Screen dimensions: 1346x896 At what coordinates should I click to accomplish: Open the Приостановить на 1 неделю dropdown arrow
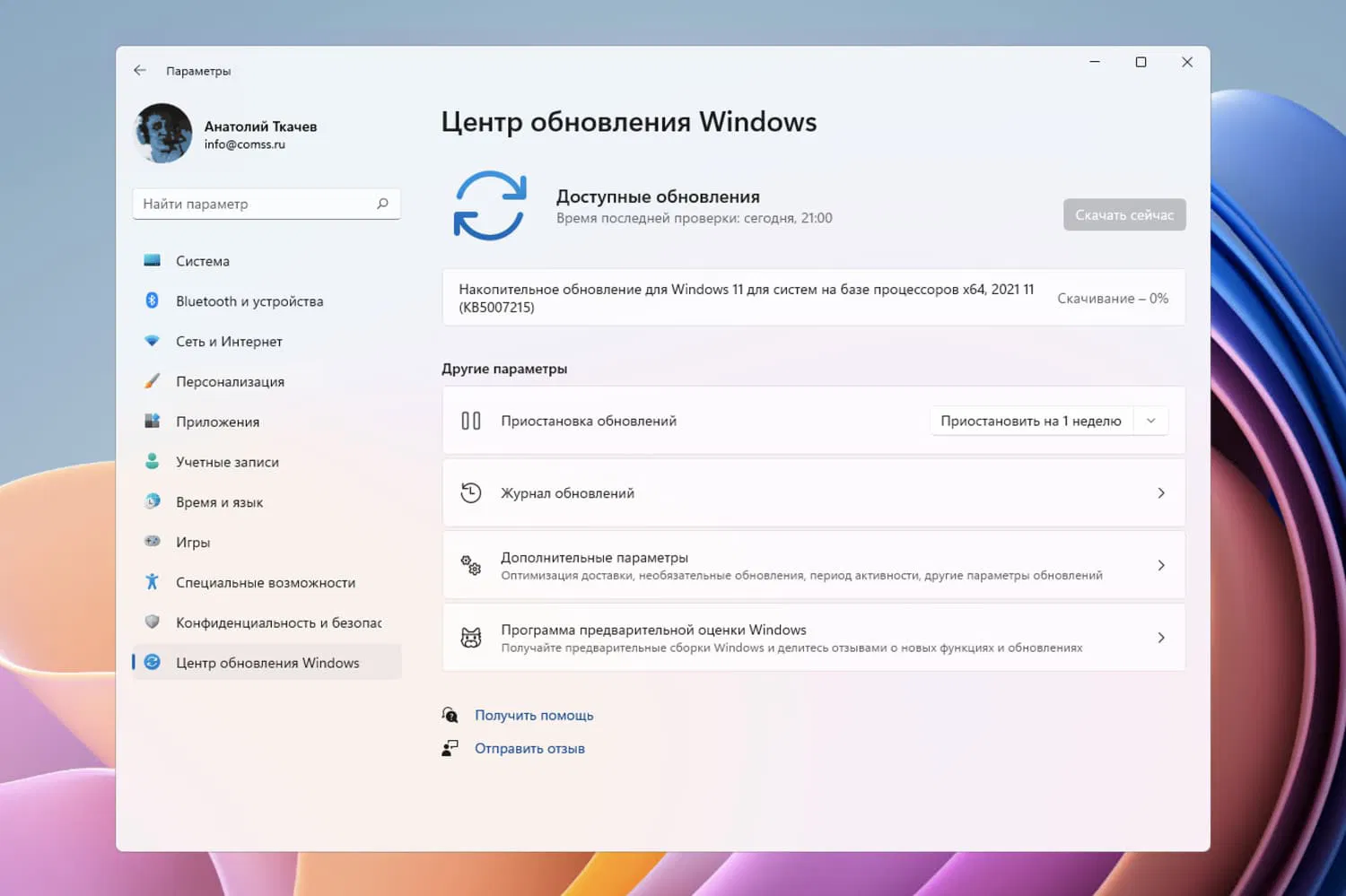coord(1151,420)
